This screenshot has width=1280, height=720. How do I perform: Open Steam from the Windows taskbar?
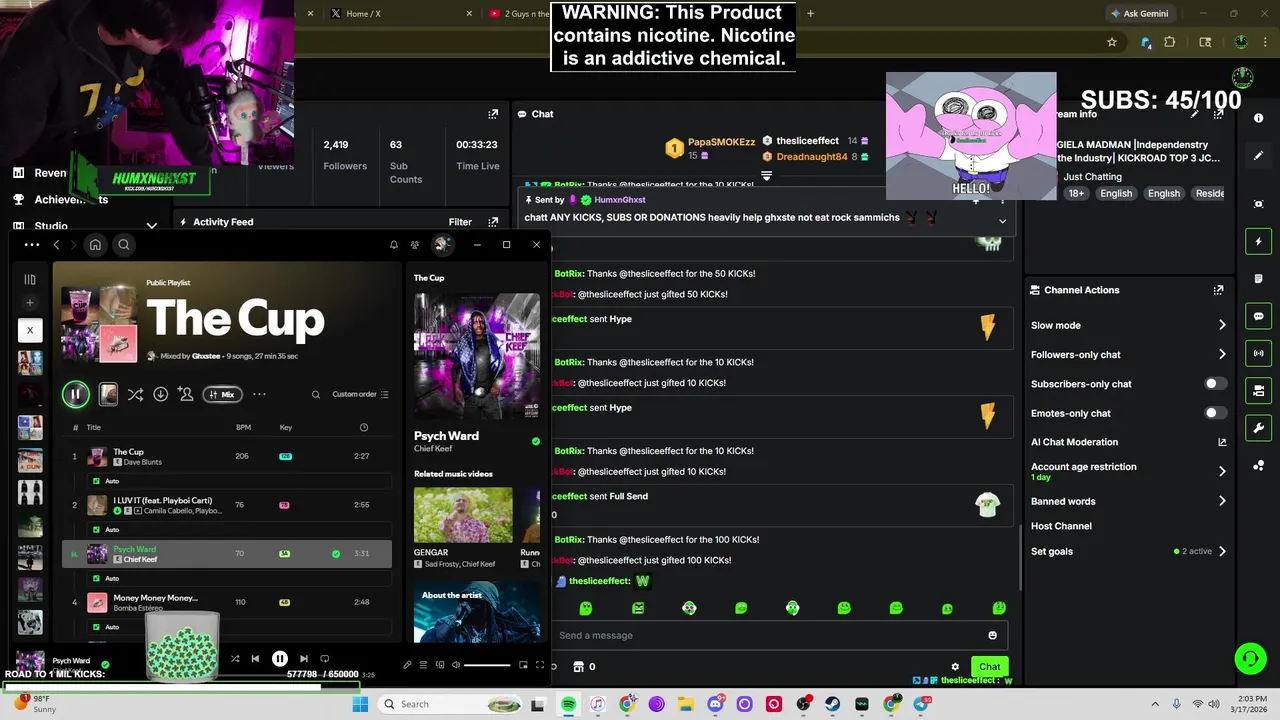(x=832, y=704)
